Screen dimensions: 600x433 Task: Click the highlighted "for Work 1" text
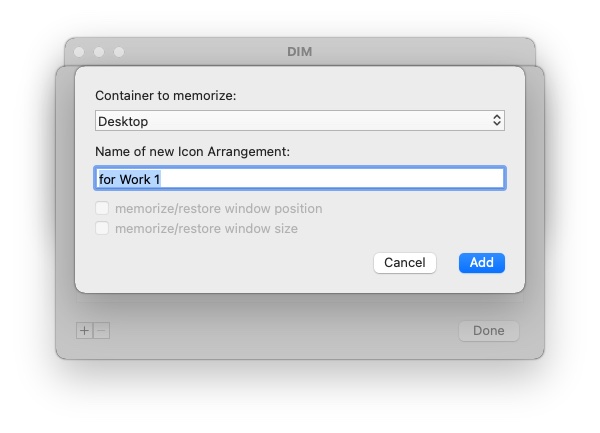(129, 179)
